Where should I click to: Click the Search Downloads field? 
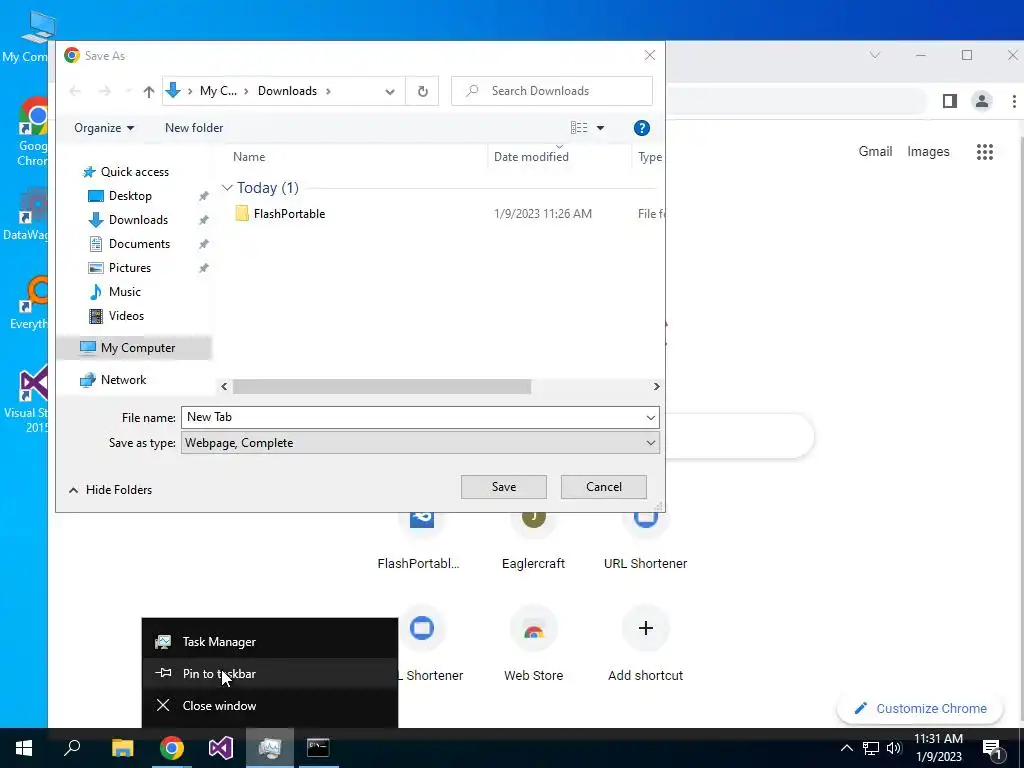pos(552,91)
